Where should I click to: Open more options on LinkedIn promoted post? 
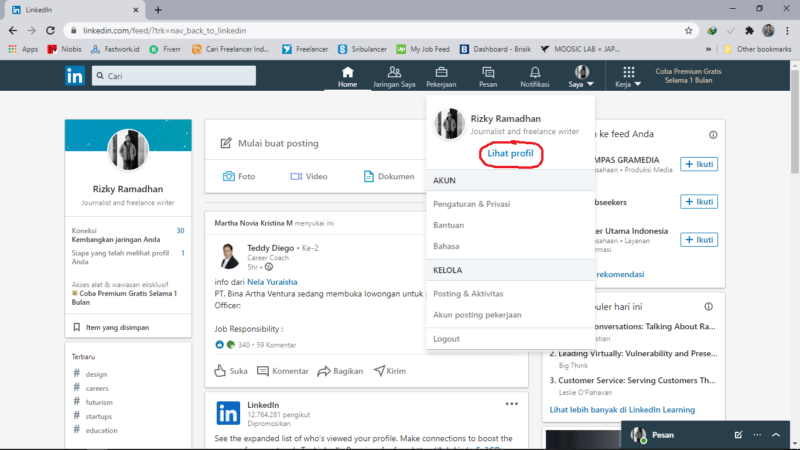coord(512,404)
